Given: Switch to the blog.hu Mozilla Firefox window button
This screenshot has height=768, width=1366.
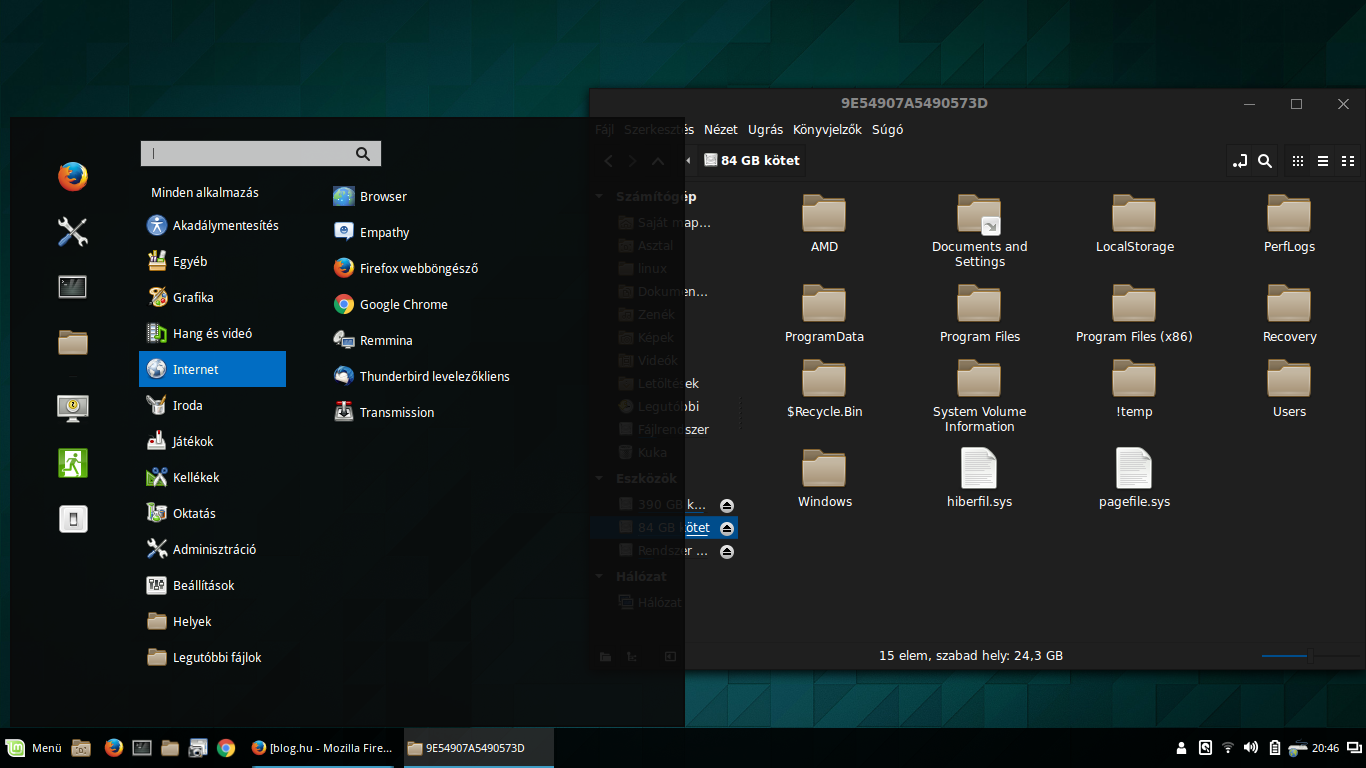Looking at the screenshot, I should tap(322, 748).
